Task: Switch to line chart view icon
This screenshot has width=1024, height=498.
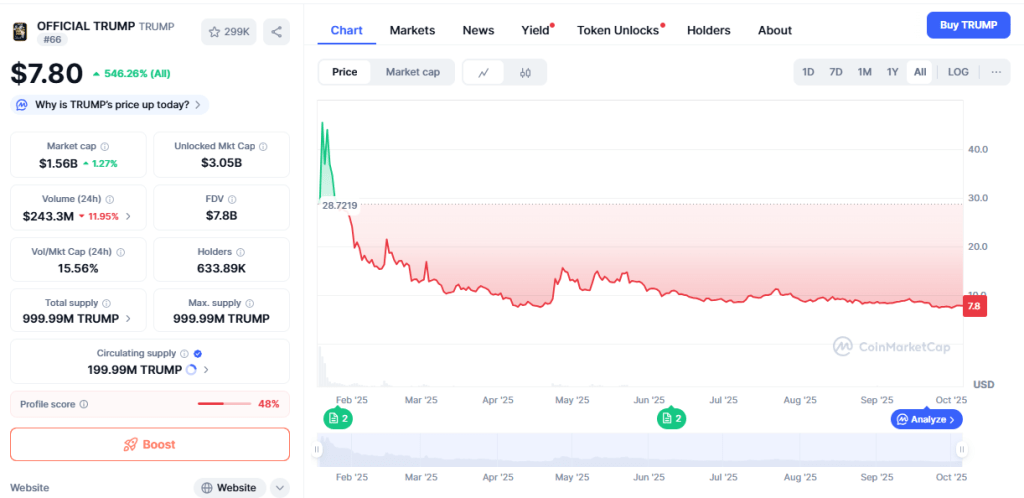Action: point(484,72)
